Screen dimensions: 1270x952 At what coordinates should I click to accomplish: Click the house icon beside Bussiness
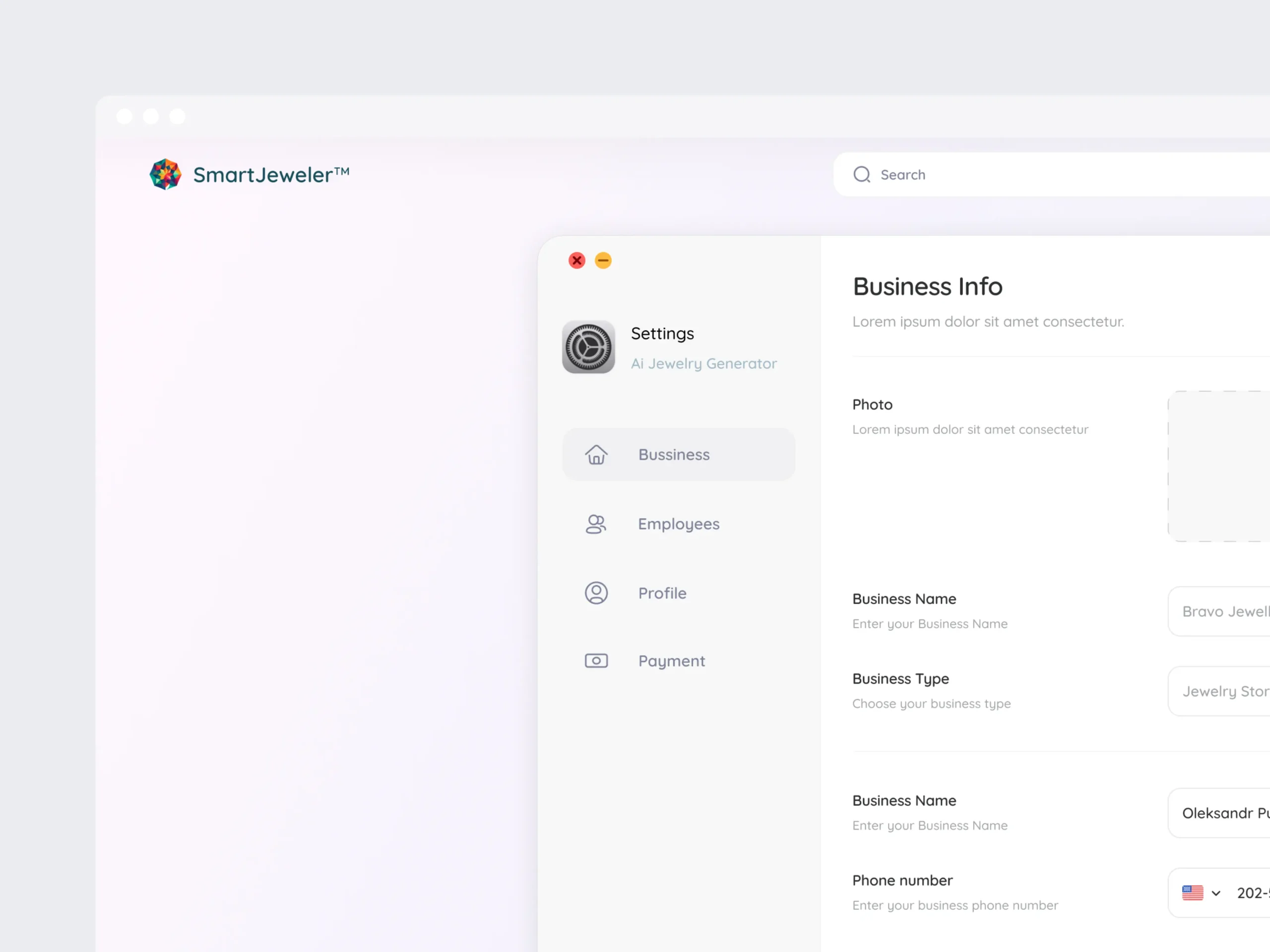[596, 455]
